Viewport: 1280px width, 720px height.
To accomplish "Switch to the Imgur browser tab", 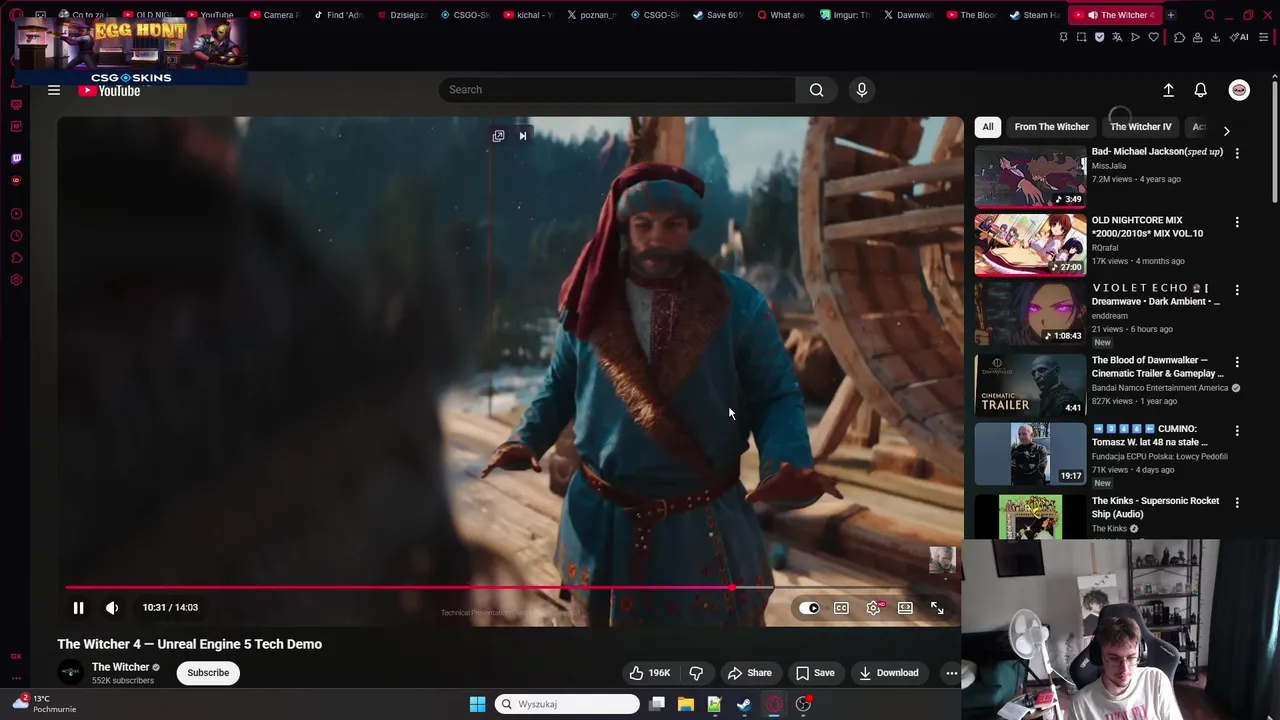I will (x=845, y=15).
